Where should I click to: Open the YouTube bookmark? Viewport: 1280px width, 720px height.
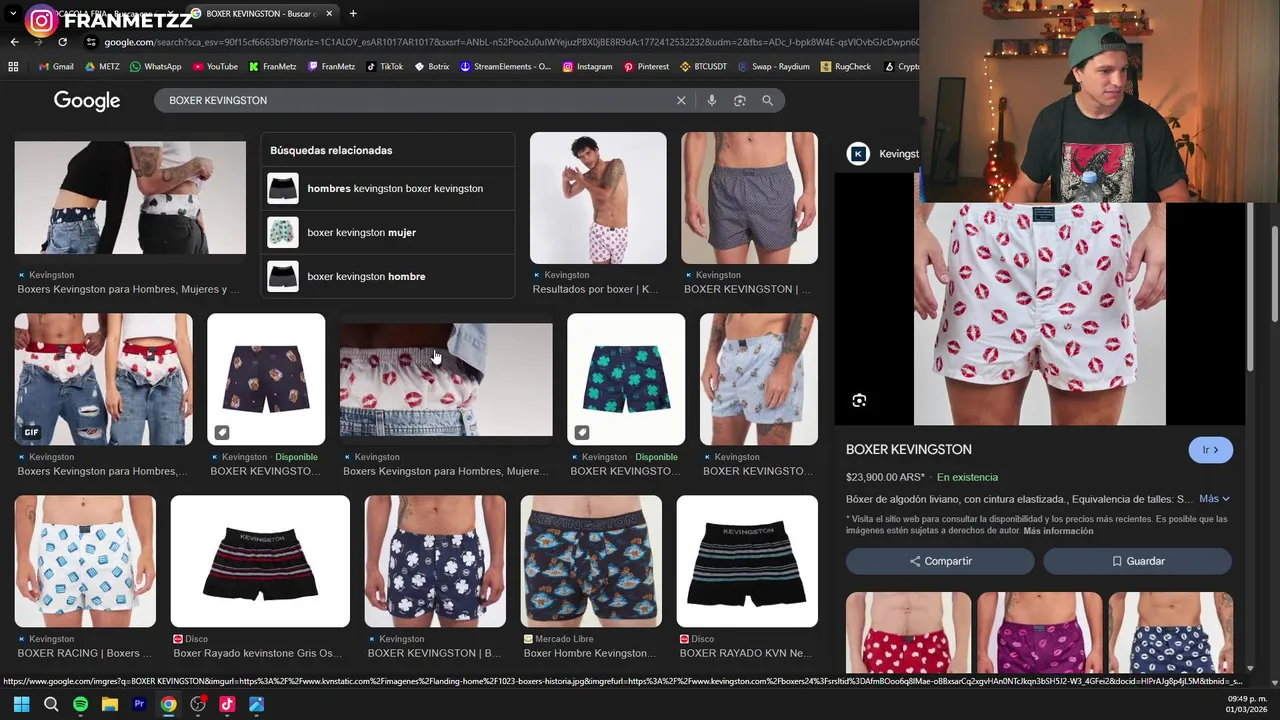point(215,67)
